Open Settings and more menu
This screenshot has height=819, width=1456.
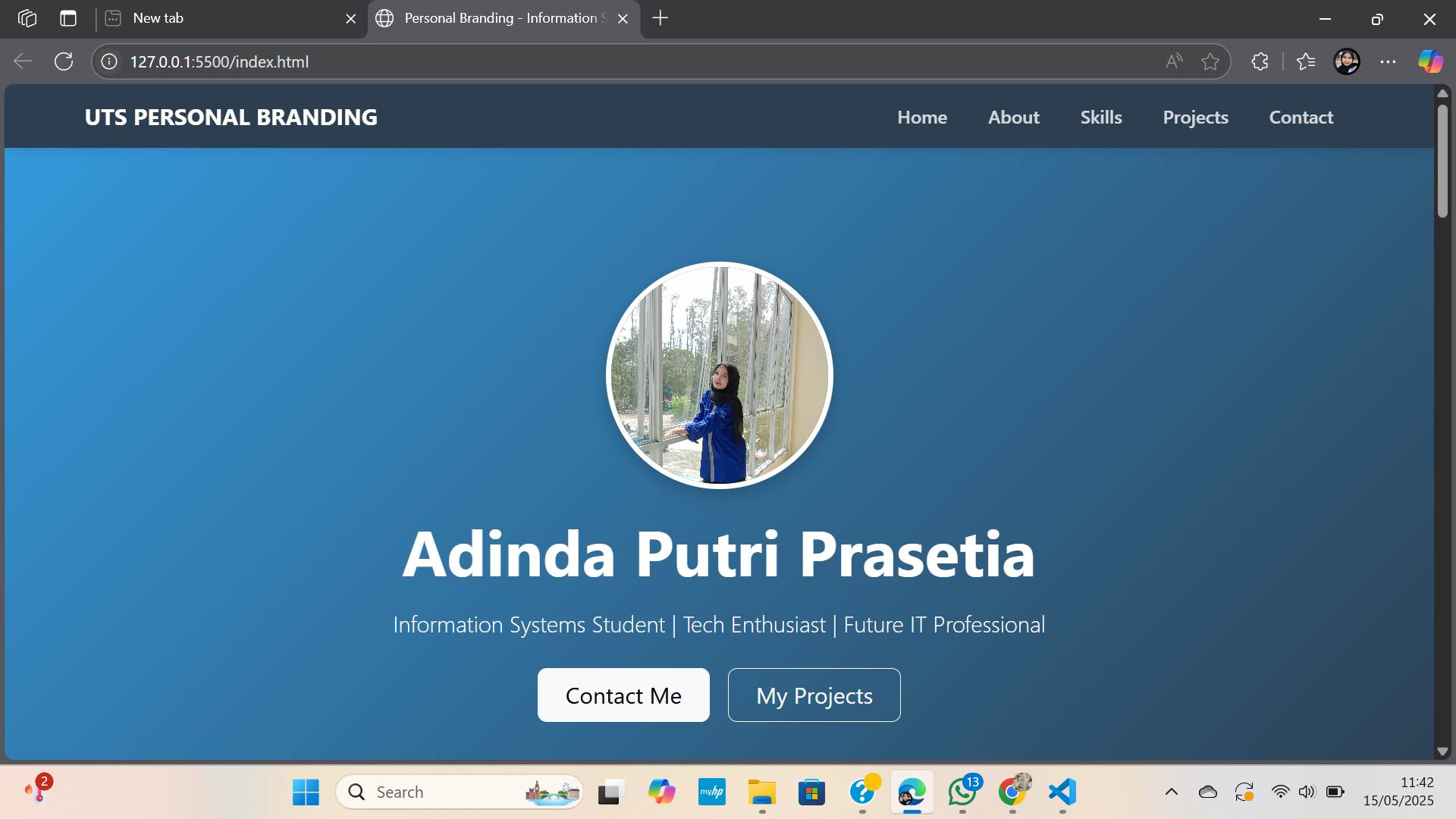click(x=1389, y=61)
